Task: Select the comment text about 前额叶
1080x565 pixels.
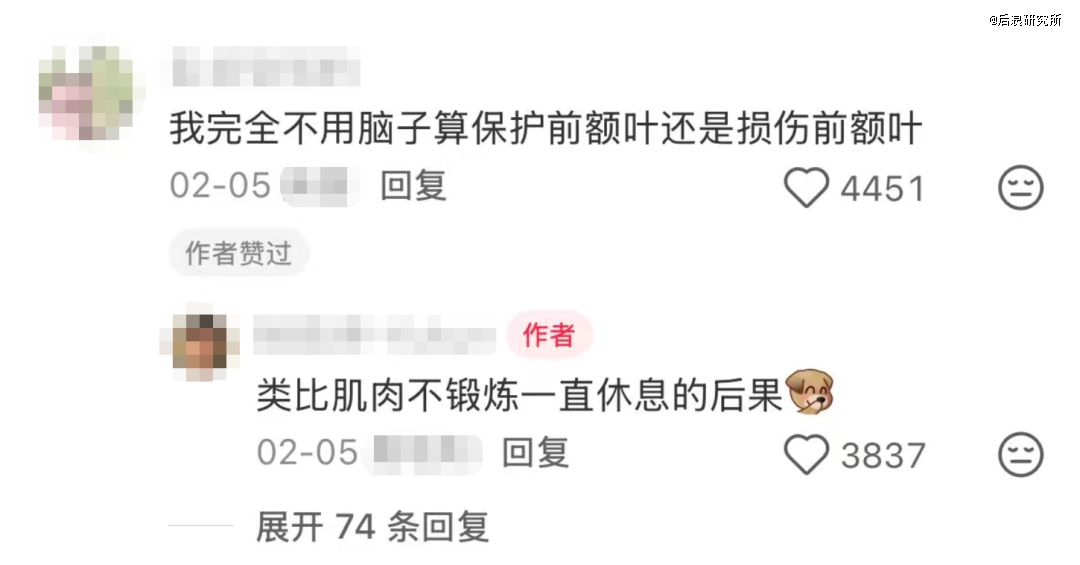Action: 546,128
